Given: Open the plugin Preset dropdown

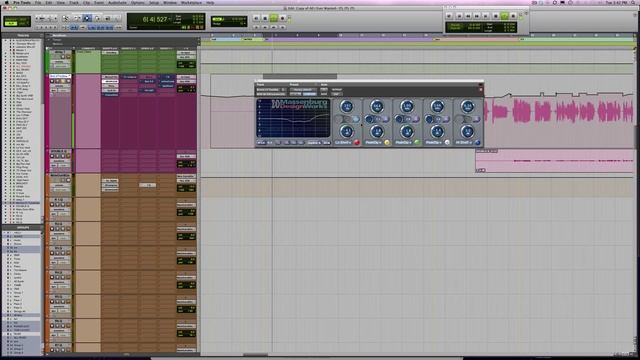Looking at the screenshot, I should (x=302, y=89).
